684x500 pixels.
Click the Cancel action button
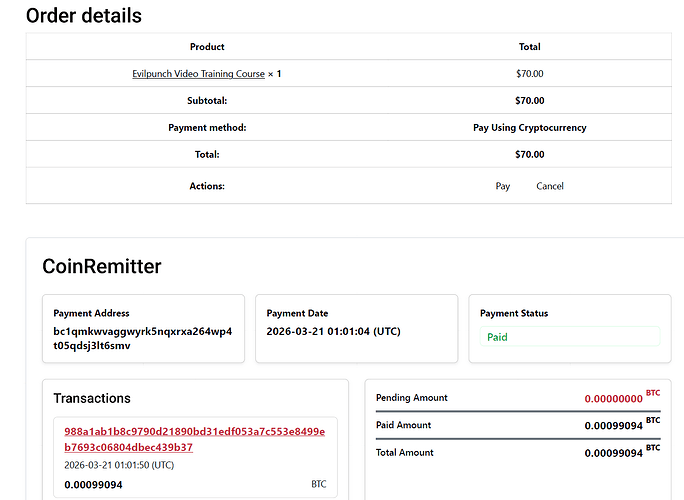550,186
